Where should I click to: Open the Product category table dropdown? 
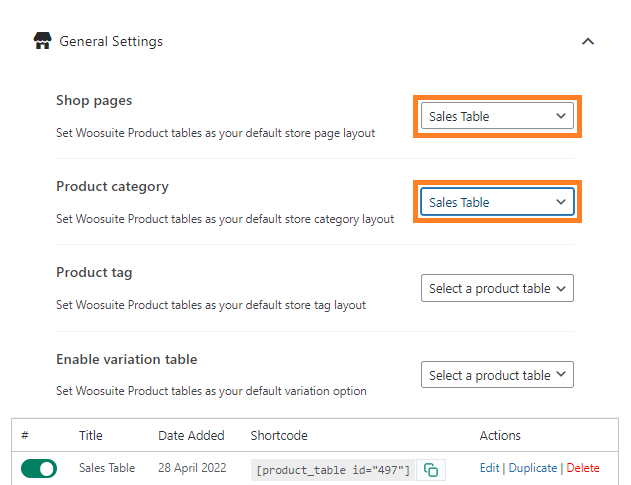coord(497,202)
